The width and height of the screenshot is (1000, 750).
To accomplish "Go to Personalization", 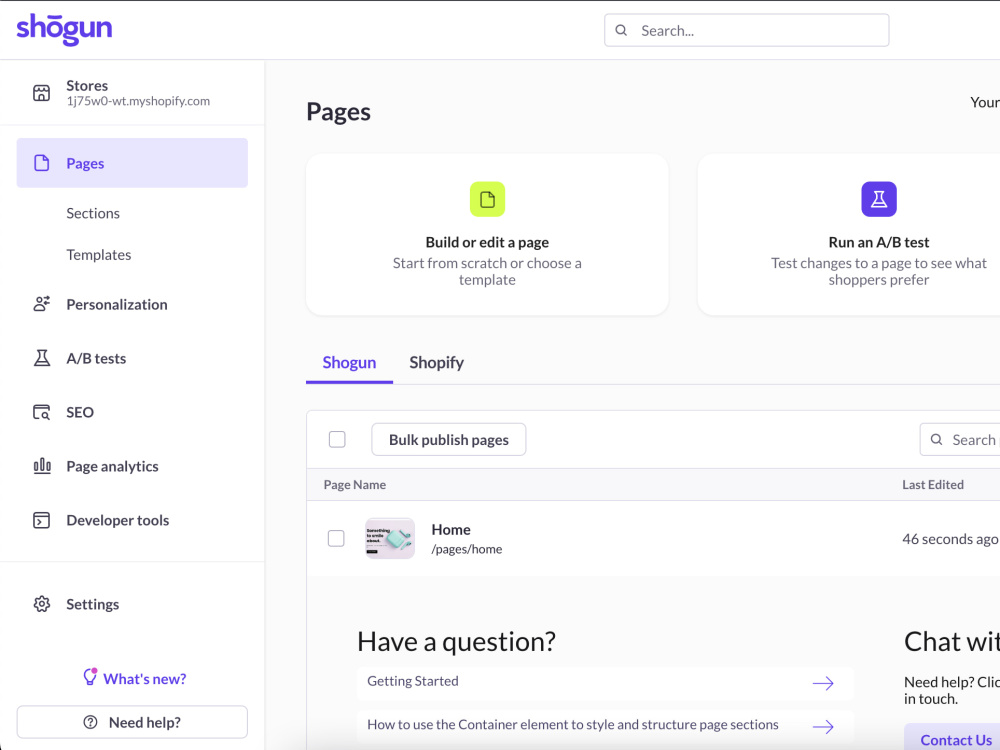I will click(117, 305).
